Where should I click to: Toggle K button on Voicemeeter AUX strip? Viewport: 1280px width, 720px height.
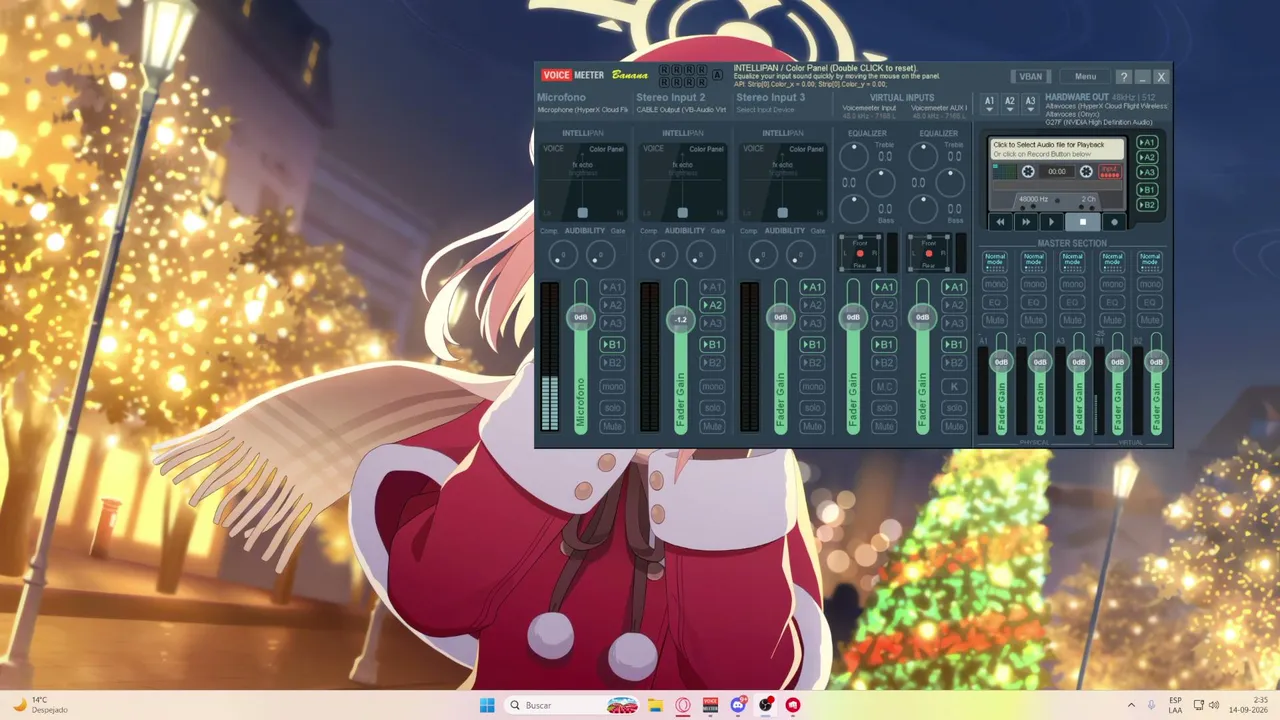(954, 387)
